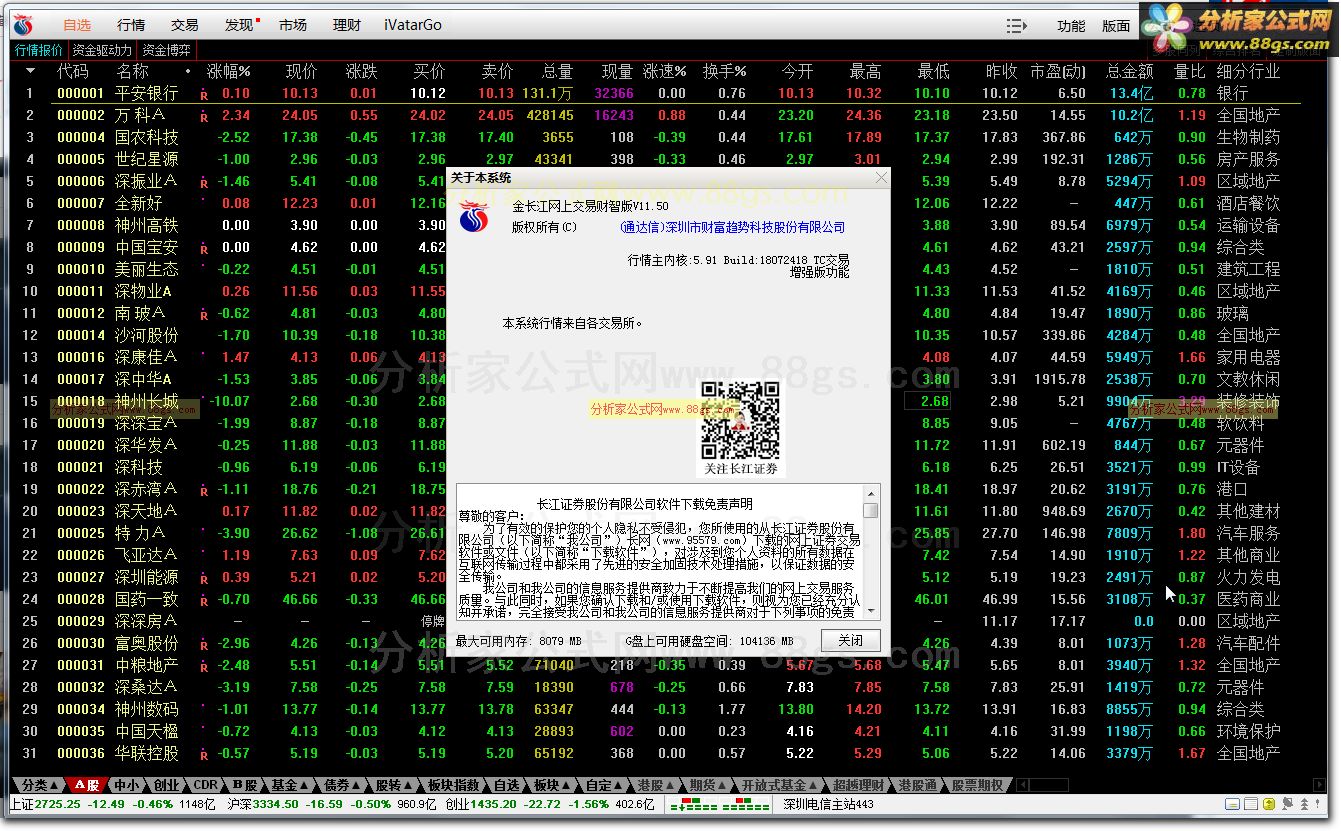
Task: Open the 深圳市财富趋势科技股份有限公司 link
Action: pyautogui.click(x=733, y=227)
